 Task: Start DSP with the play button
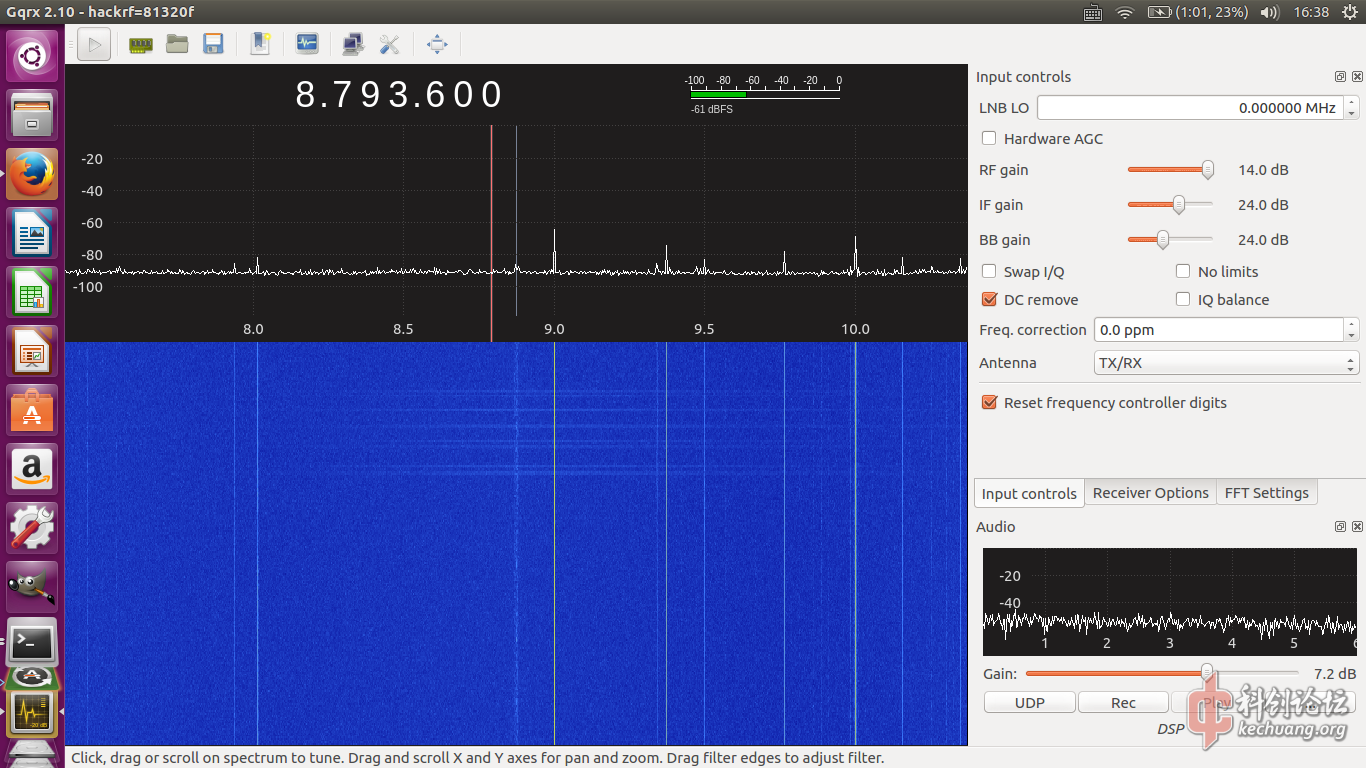(x=94, y=44)
